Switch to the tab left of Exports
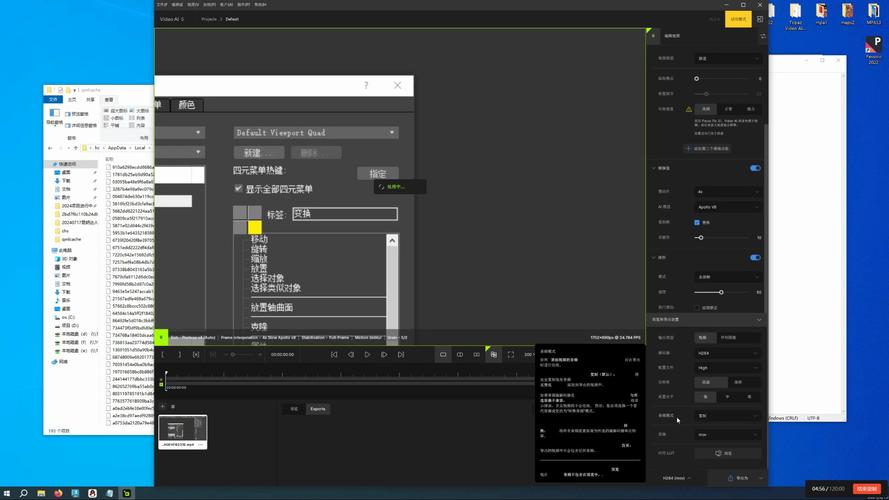Screen dimensions: 889x500 pyautogui.click(x=294, y=409)
